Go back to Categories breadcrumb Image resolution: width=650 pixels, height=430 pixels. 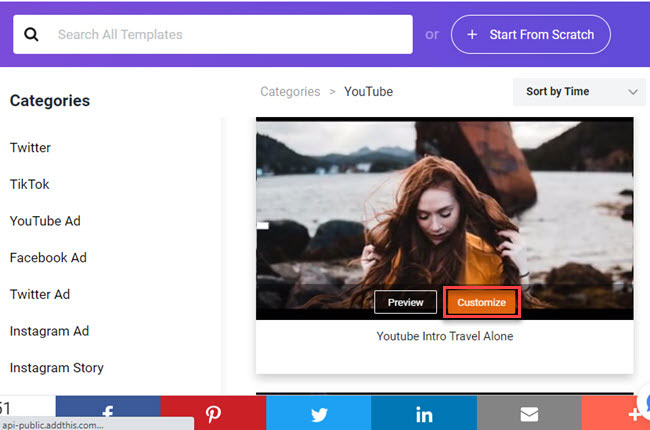[x=290, y=91]
